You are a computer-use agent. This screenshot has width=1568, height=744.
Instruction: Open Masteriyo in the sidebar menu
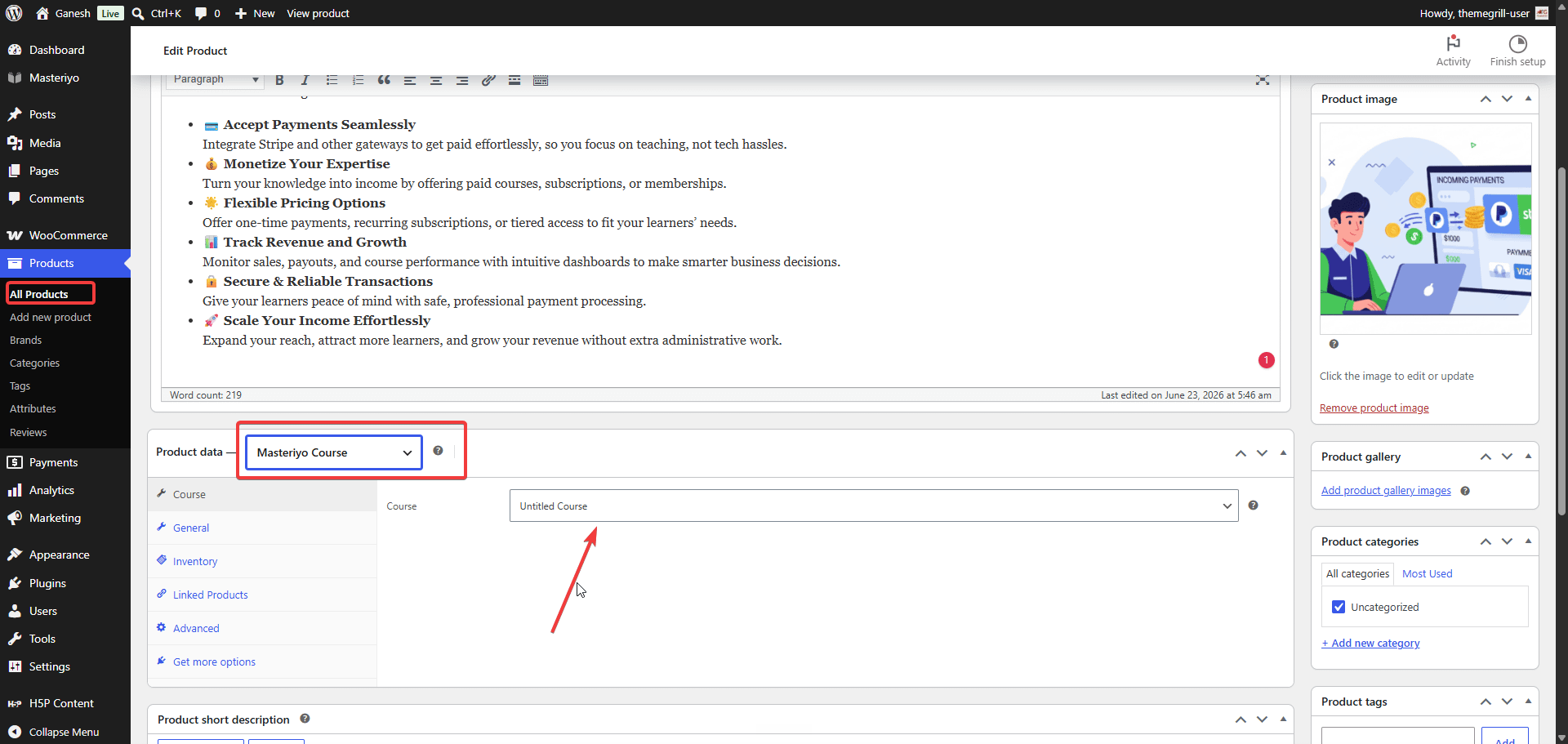[x=65, y=78]
